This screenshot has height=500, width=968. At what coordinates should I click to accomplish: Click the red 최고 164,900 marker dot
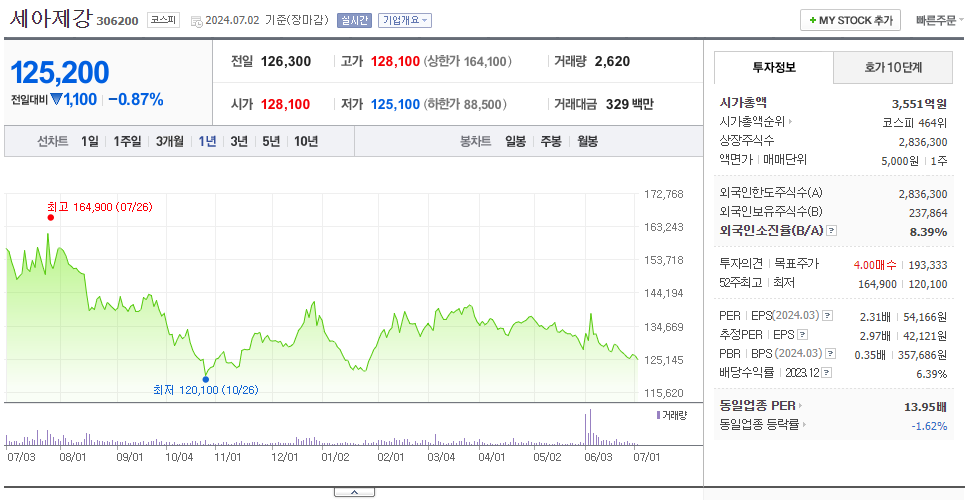pos(51,217)
